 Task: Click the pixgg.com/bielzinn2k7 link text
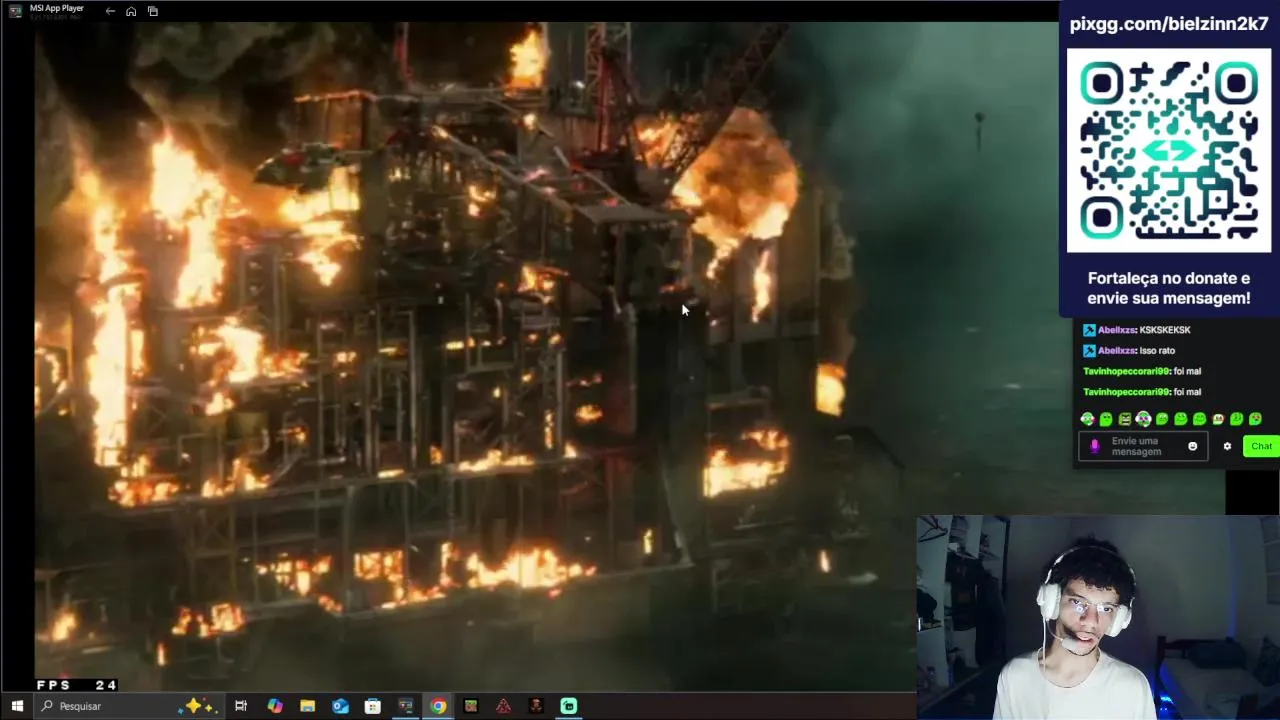(1169, 25)
